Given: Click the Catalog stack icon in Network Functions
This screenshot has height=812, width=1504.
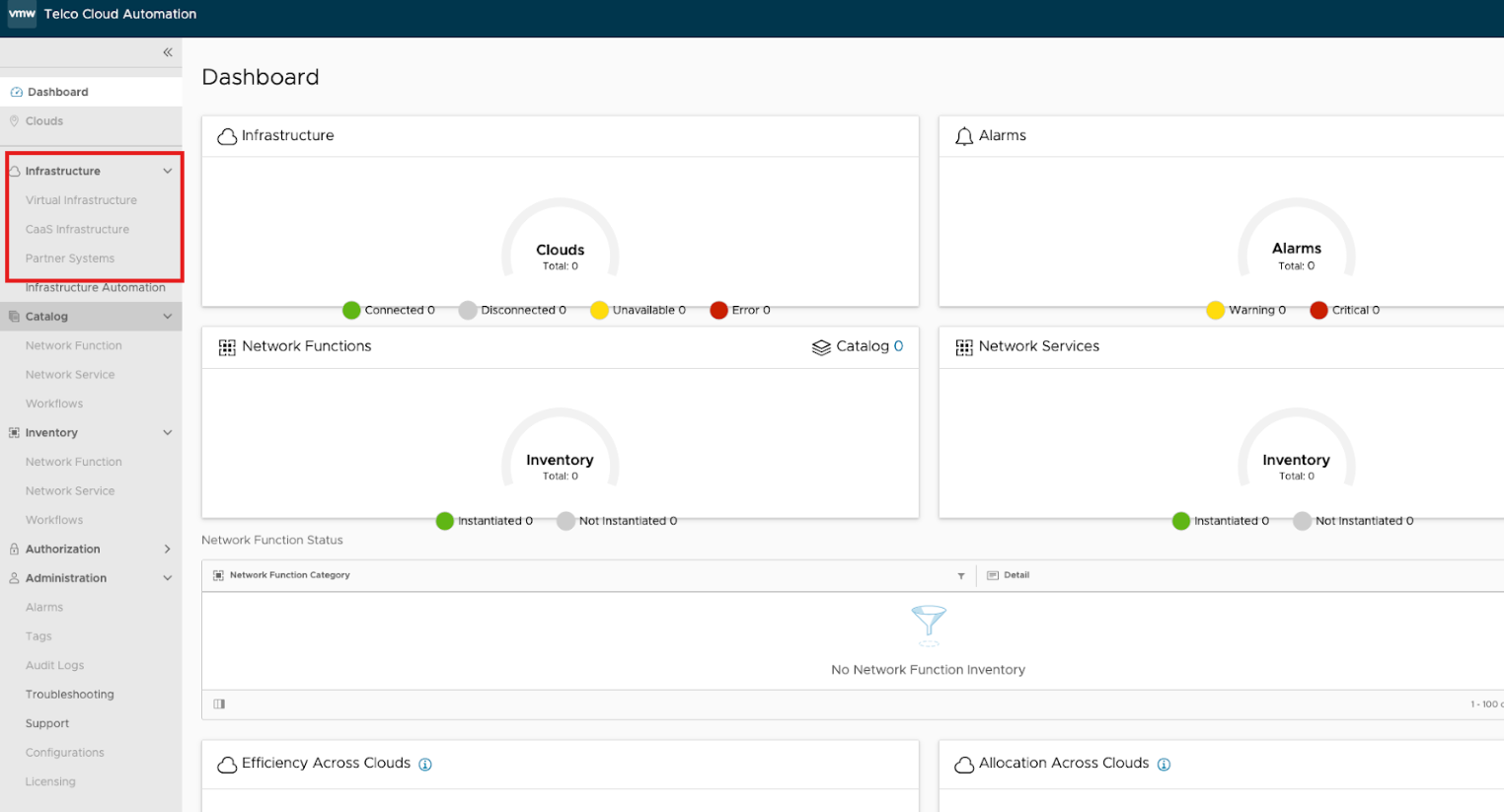Looking at the screenshot, I should coord(821,347).
